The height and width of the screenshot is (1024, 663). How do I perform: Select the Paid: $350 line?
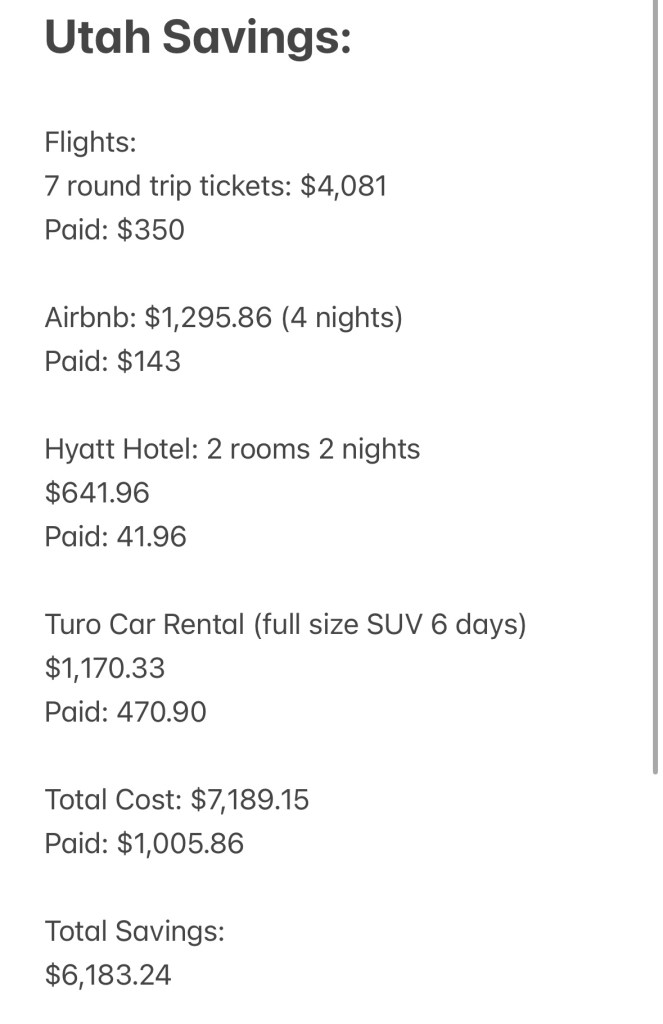click(x=114, y=230)
